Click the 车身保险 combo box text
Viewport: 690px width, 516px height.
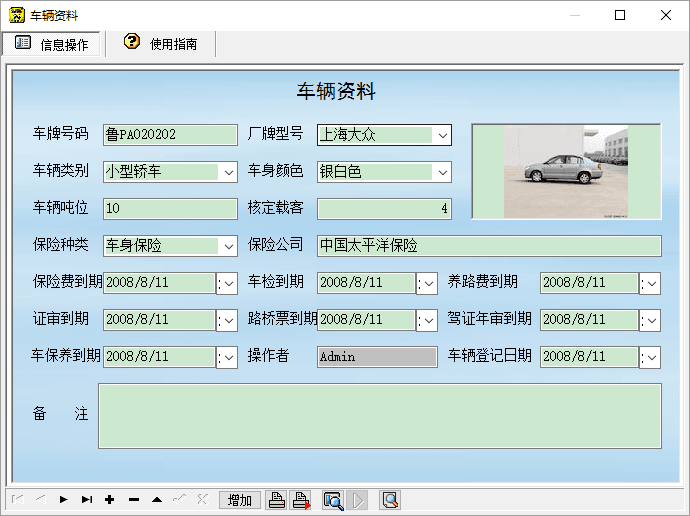tap(133, 245)
